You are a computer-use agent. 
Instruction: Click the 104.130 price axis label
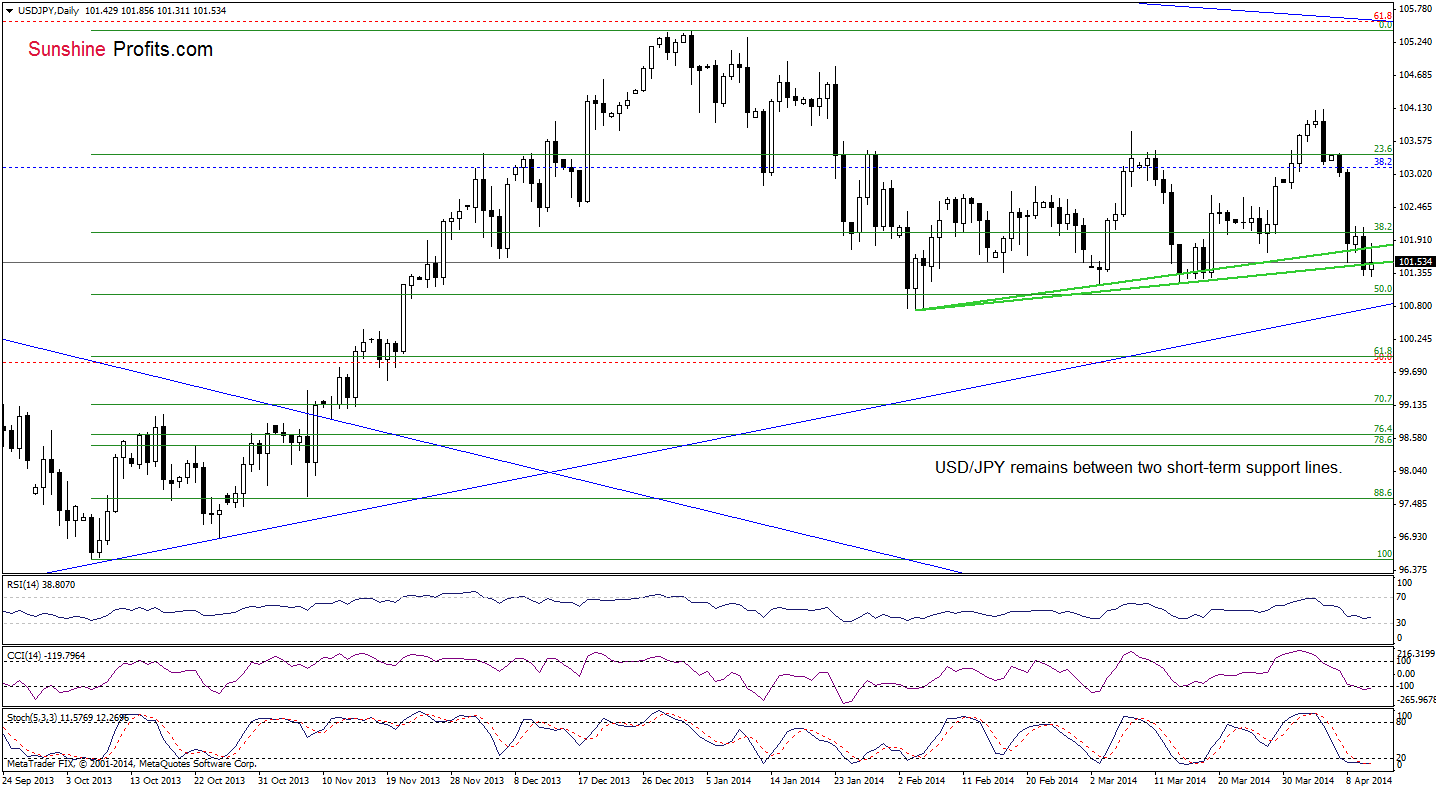1414,108
